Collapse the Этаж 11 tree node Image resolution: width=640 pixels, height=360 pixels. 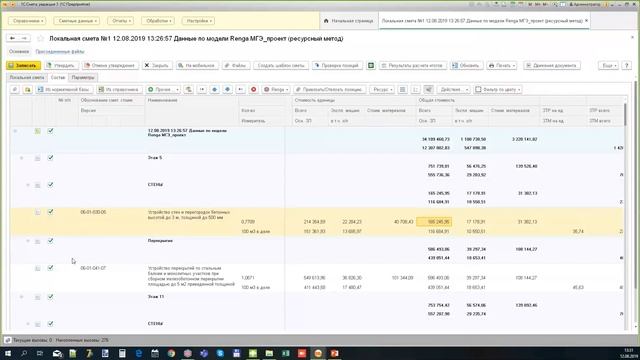[22, 297]
